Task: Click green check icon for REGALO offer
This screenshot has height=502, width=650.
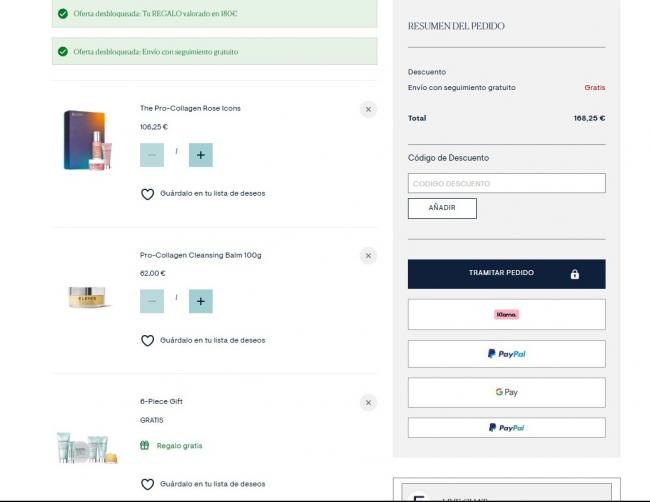Action: click(63, 14)
